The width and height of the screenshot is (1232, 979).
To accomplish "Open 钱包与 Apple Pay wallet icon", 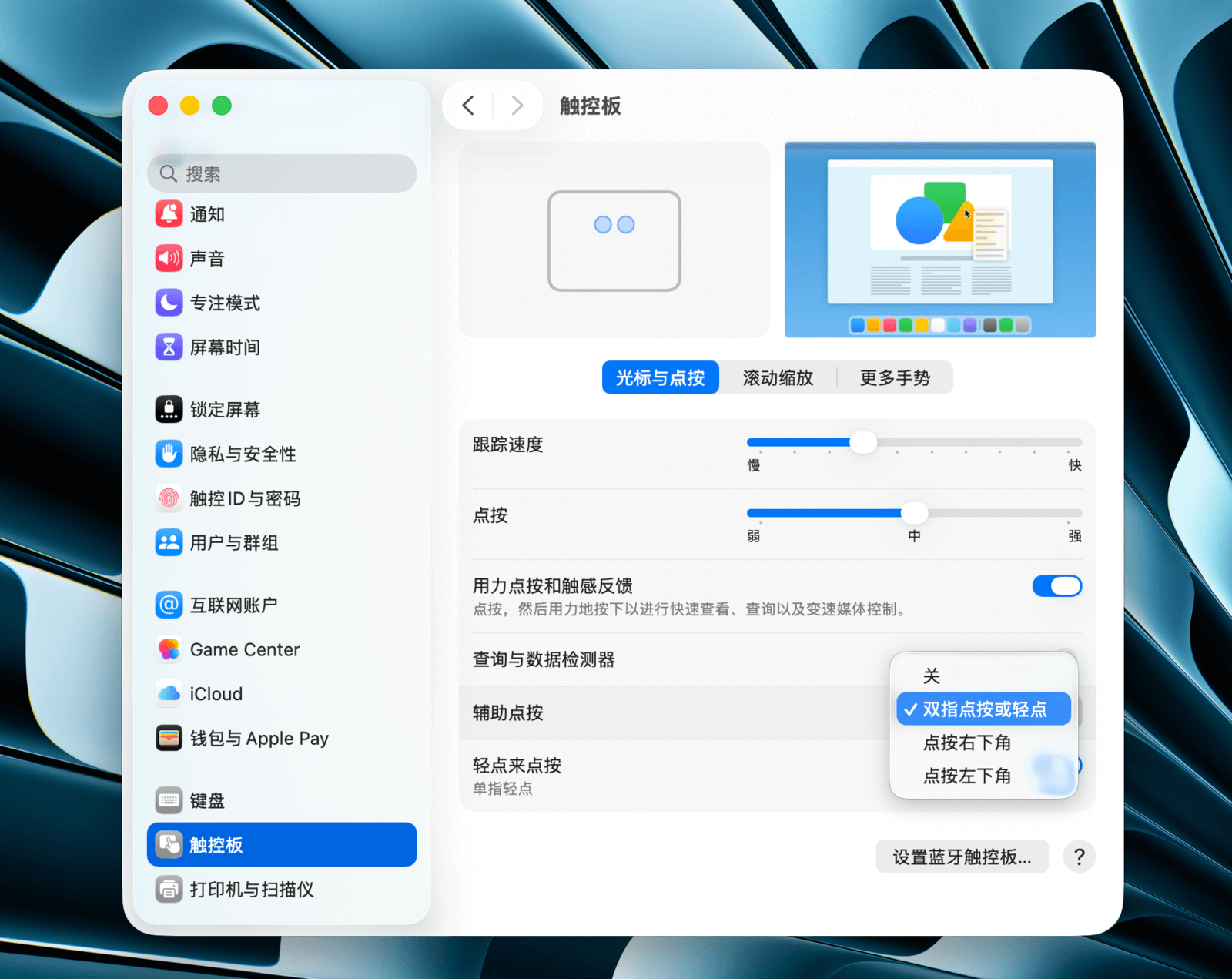I will click(169, 739).
